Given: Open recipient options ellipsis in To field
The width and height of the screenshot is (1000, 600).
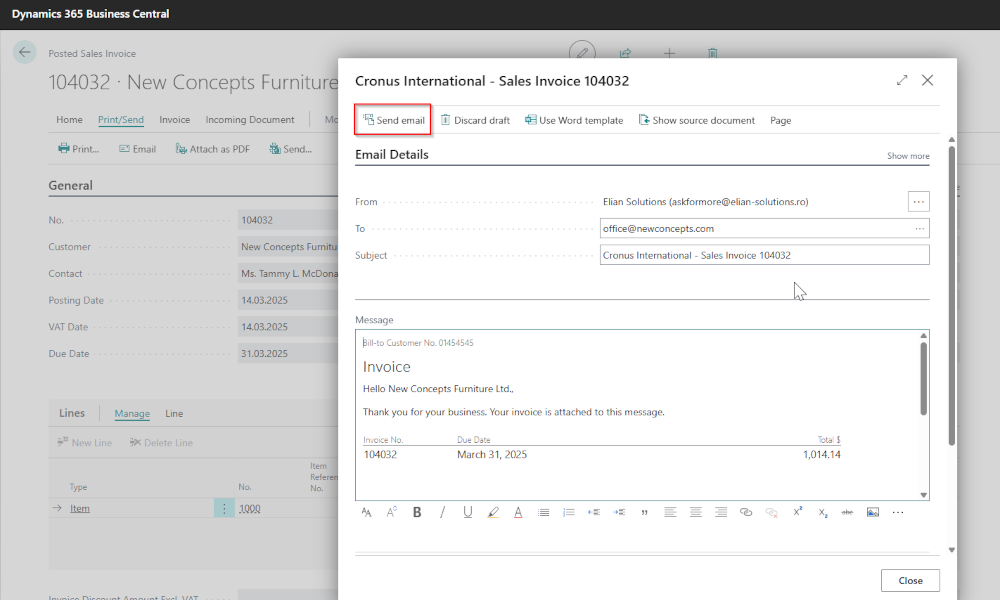Looking at the screenshot, I should click(920, 228).
